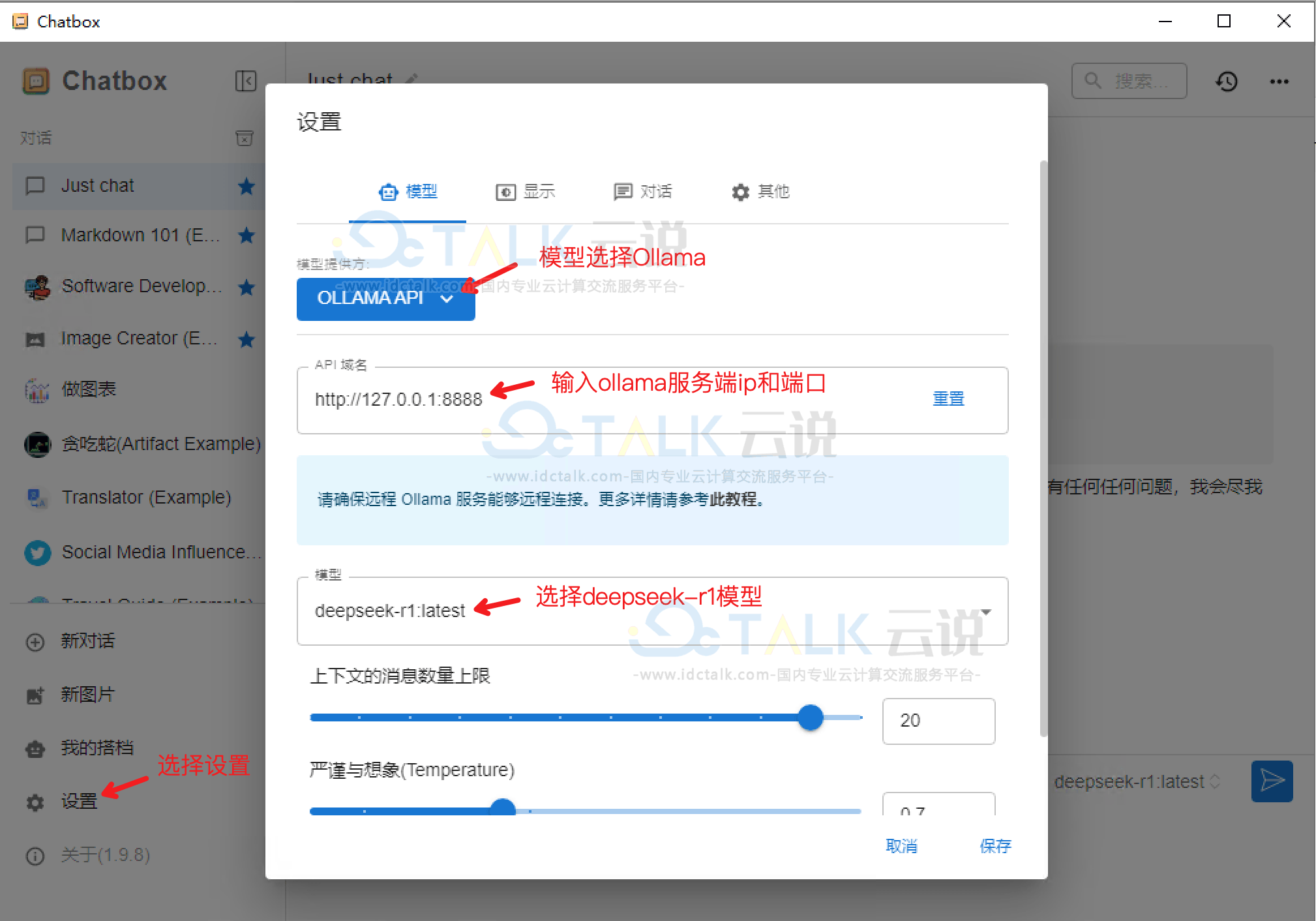The width and height of the screenshot is (1316, 921).
Task: Adjust the Temperature slider handle
Action: [x=503, y=809]
